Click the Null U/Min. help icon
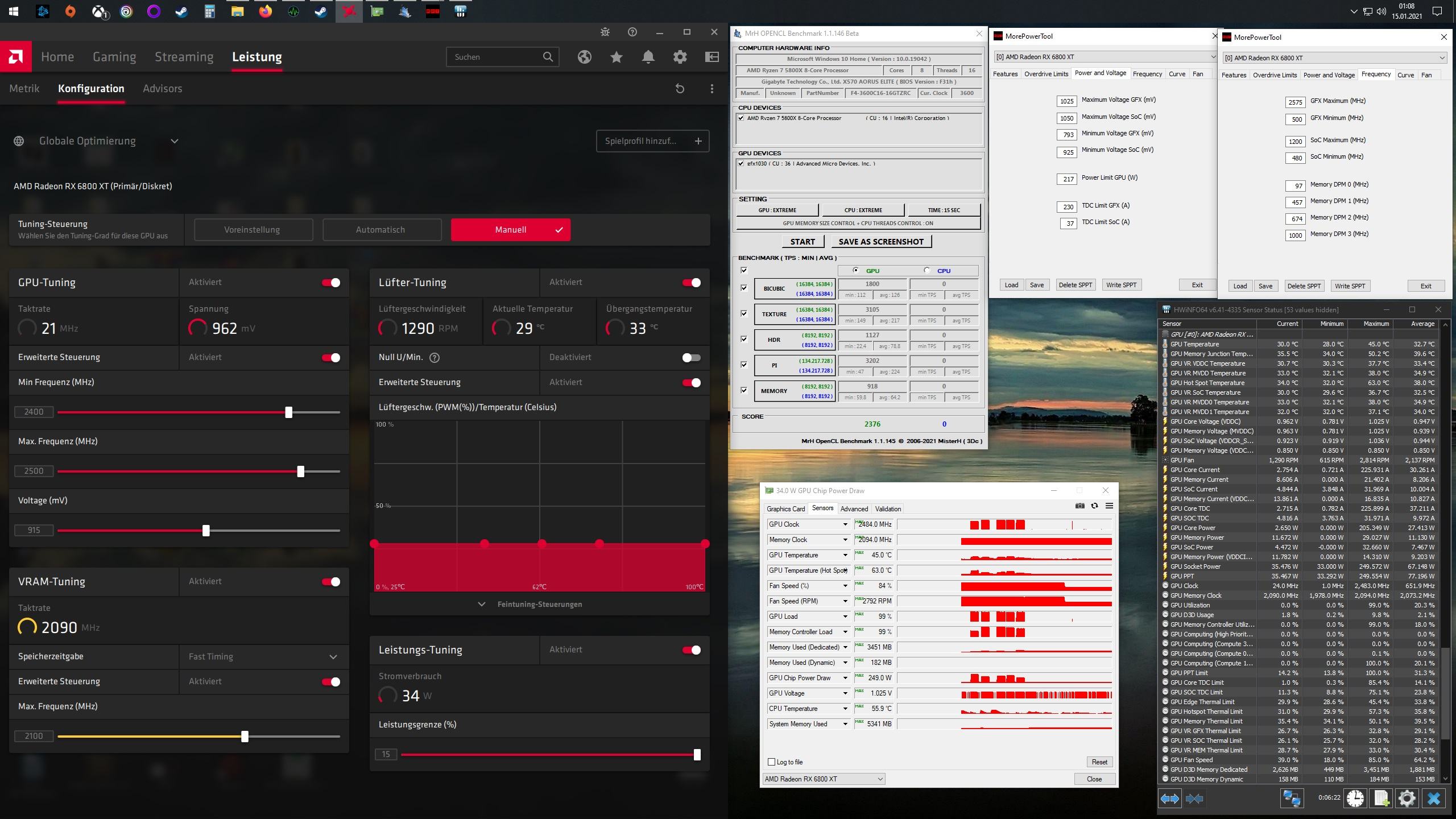 pyautogui.click(x=435, y=358)
